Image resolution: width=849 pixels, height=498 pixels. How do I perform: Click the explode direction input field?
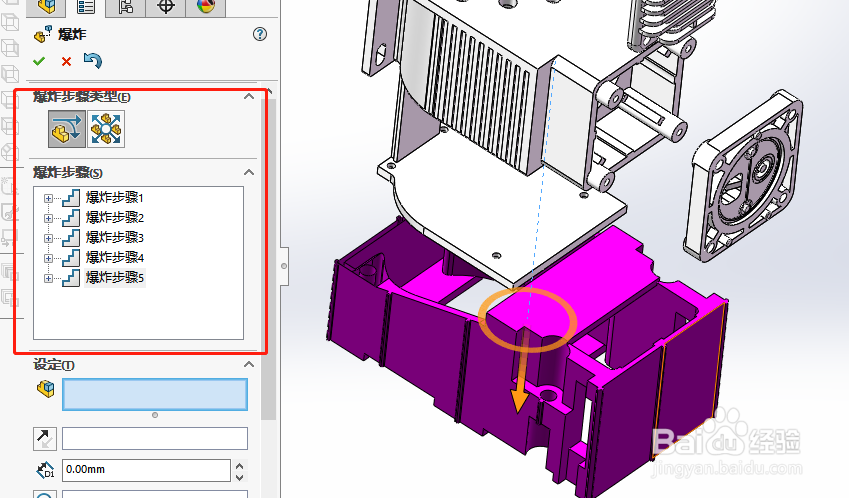[155, 438]
